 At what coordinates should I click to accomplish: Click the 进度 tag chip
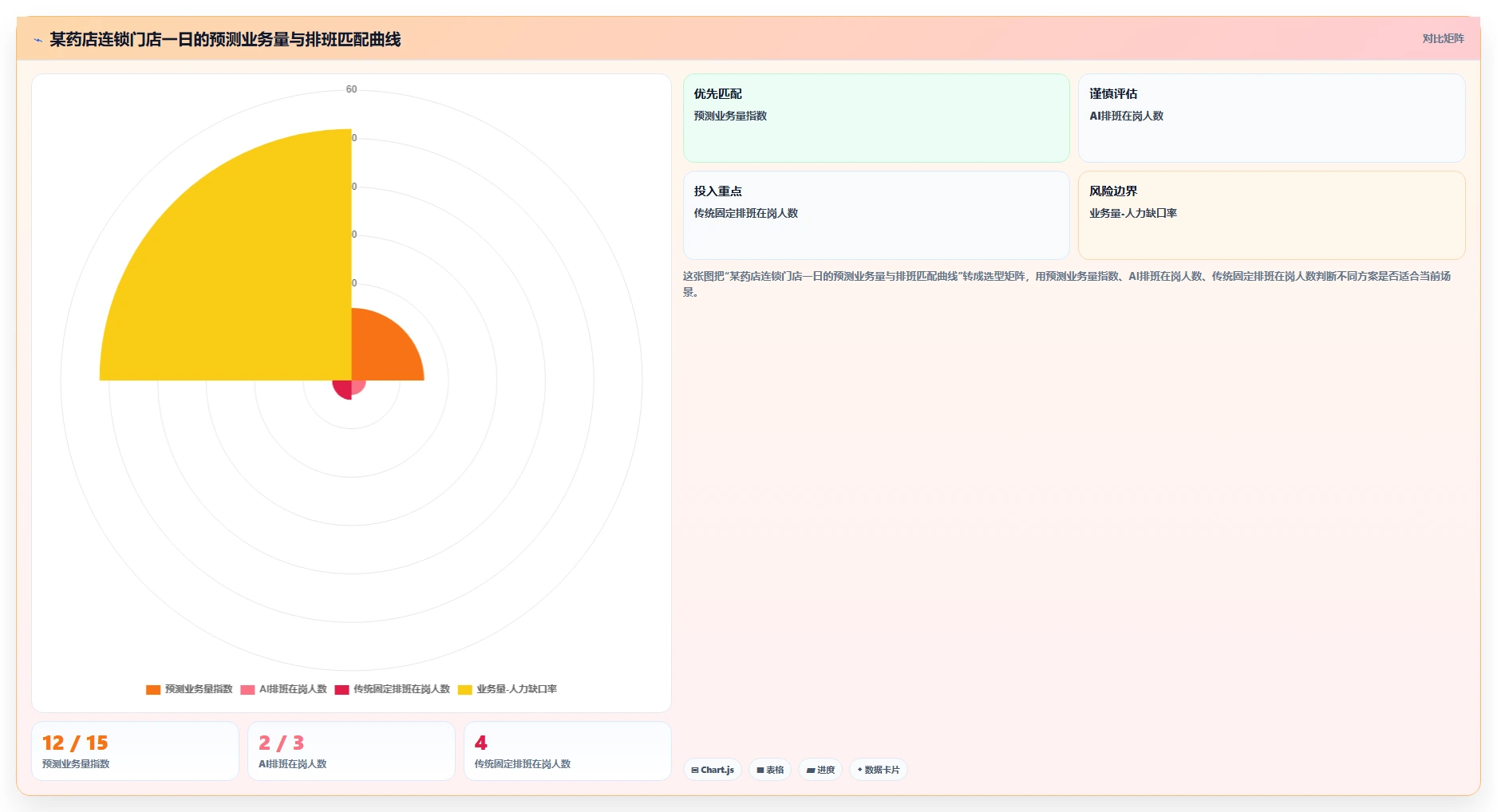click(x=820, y=770)
